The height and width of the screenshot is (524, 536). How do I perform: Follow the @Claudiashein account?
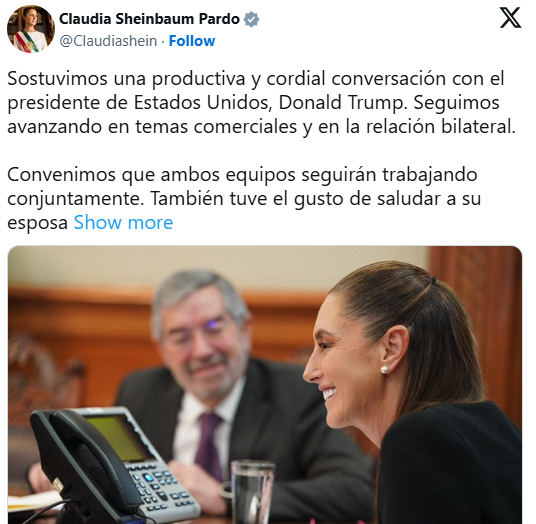[192, 41]
